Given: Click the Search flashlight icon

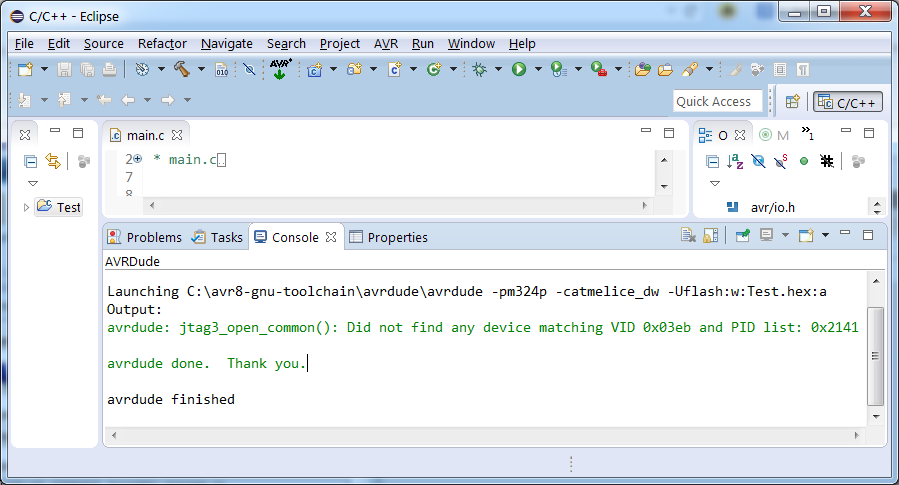Looking at the screenshot, I should click(689, 69).
